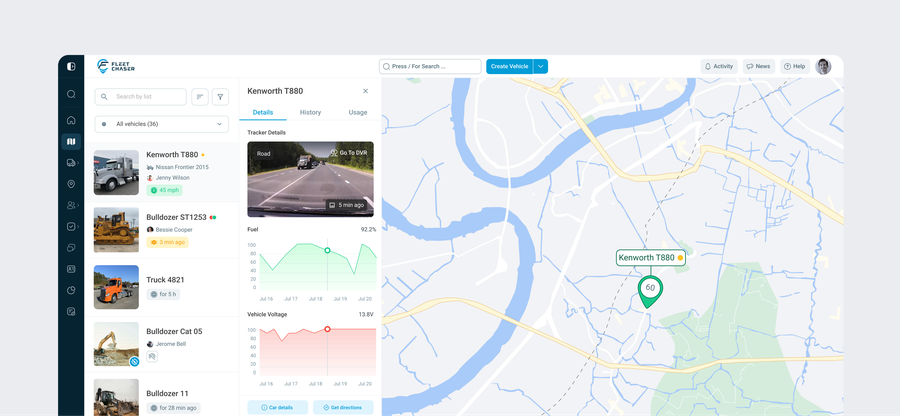The width and height of the screenshot is (900, 416).
Task: Click the filter funnel icon button
Action: pyautogui.click(x=220, y=97)
